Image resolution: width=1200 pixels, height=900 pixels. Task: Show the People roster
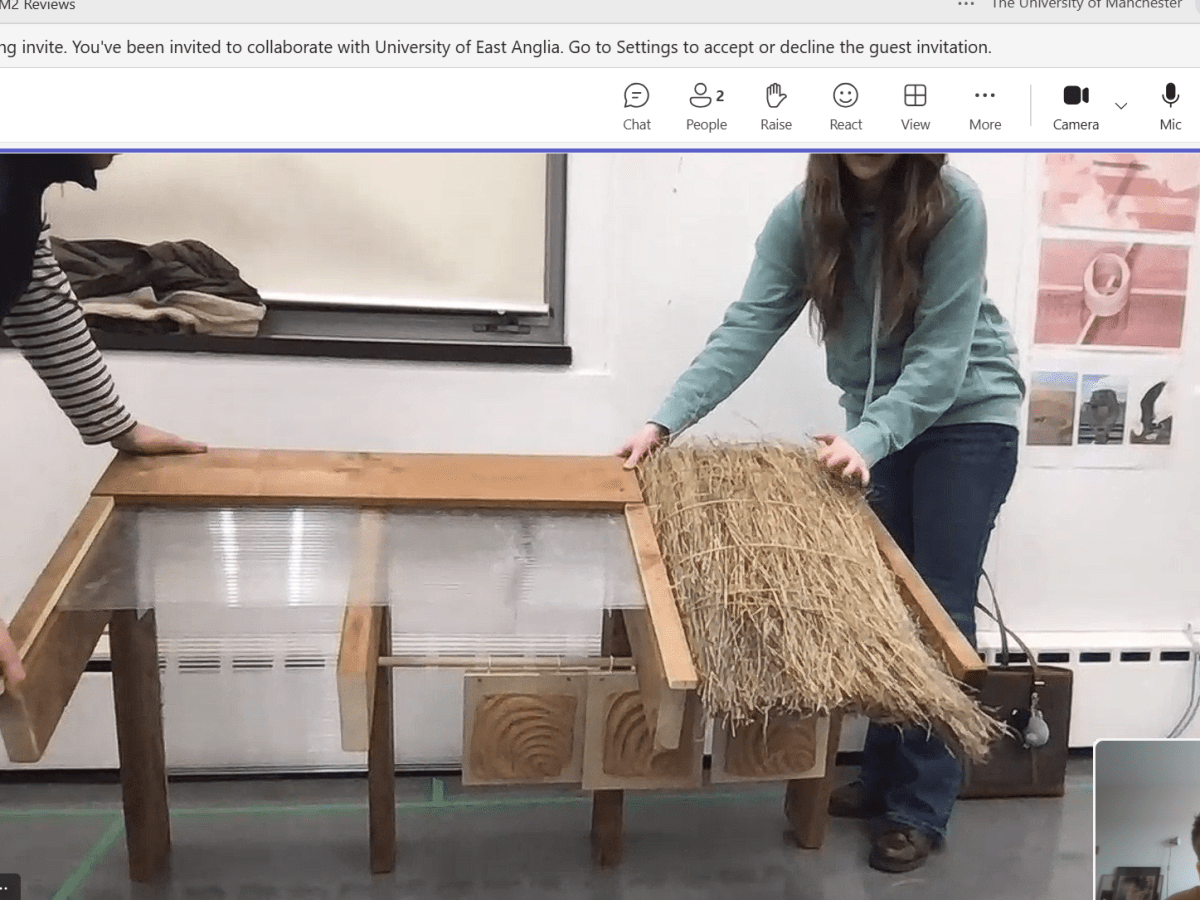click(706, 105)
